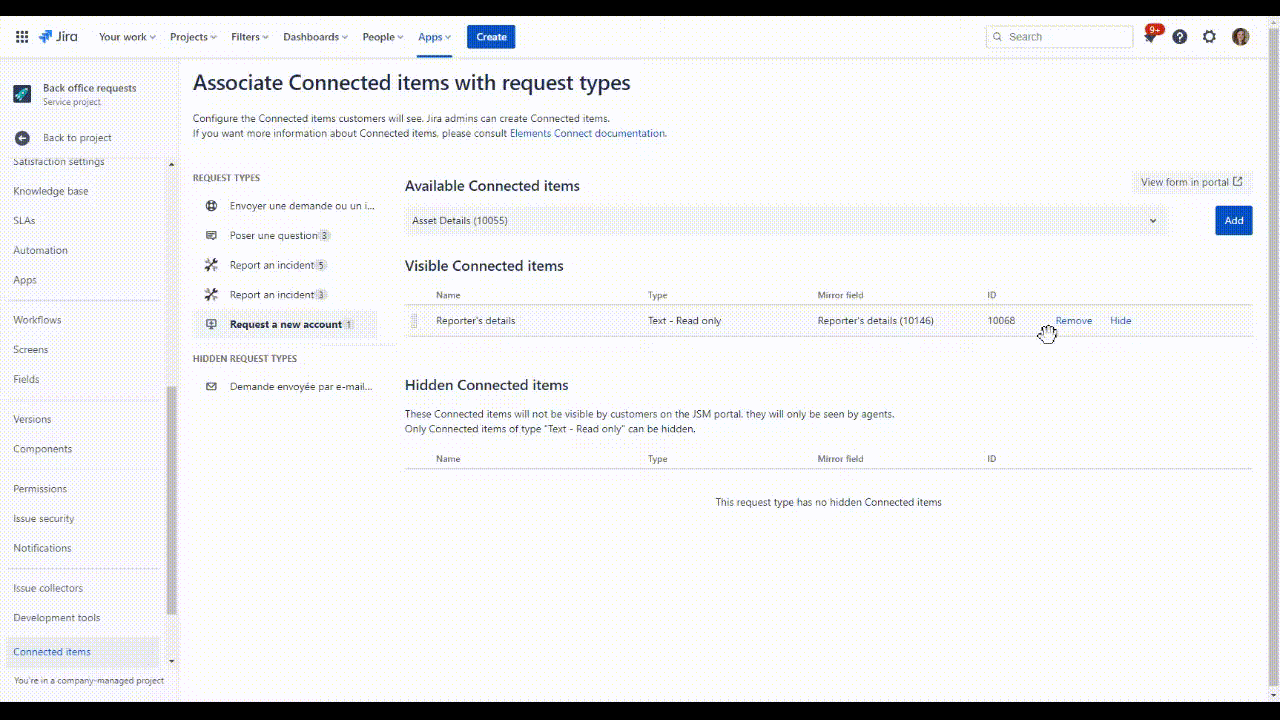
Task: Click View form in portal
Action: [x=1191, y=182]
